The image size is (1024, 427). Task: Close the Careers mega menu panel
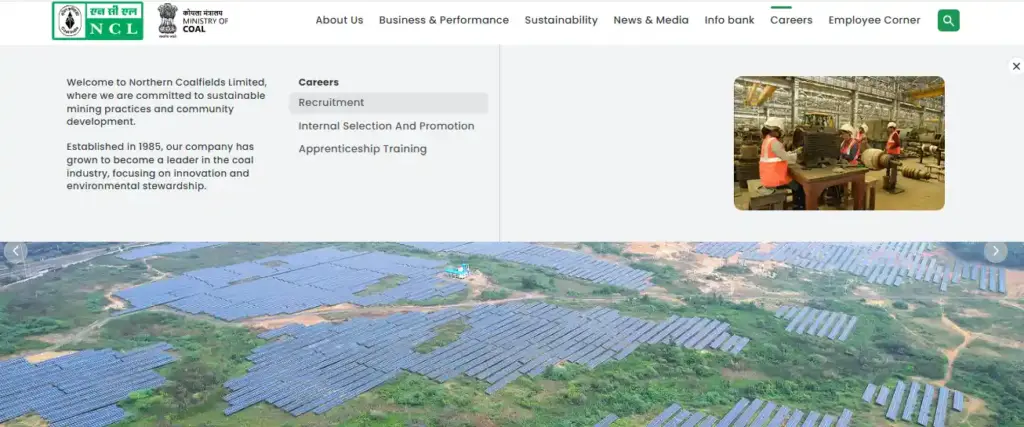click(1016, 66)
